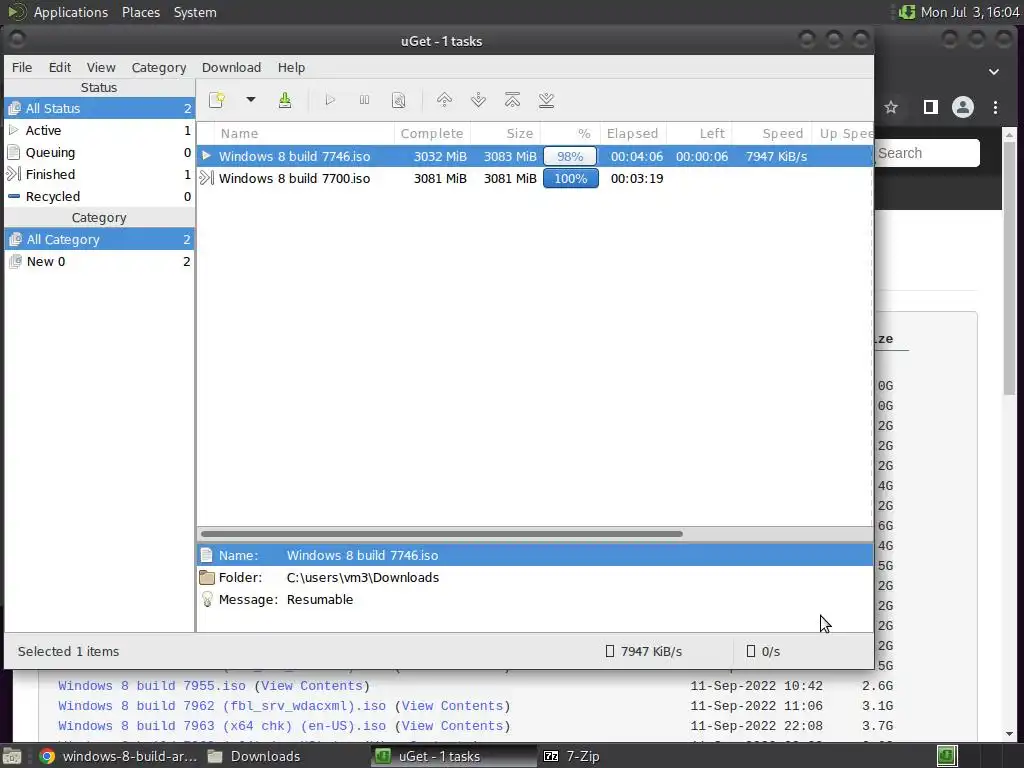Sort by the Elapsed column header

pyautogui.click(x=633, y=133)
